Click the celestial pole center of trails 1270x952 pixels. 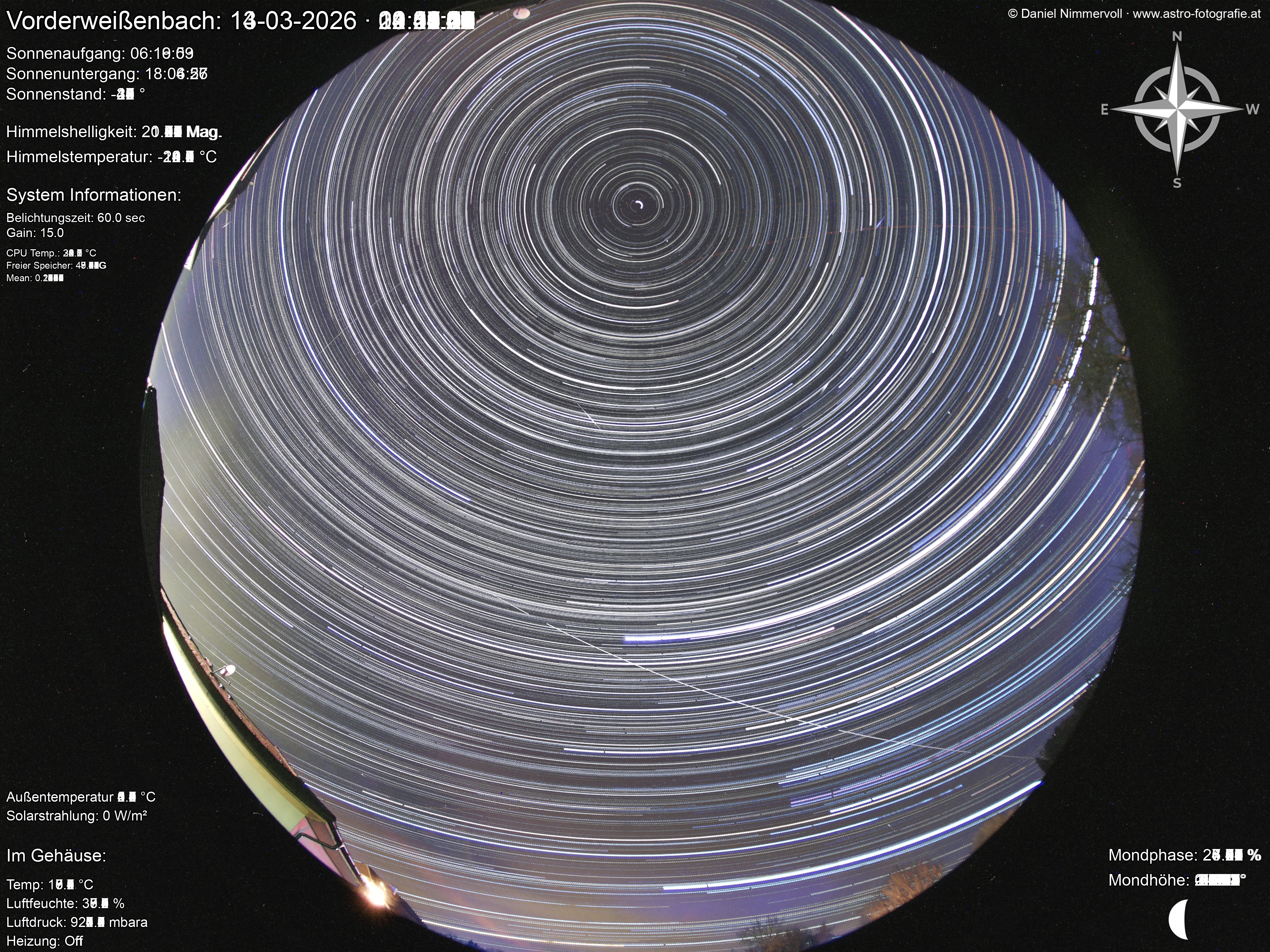coord(638,204)
